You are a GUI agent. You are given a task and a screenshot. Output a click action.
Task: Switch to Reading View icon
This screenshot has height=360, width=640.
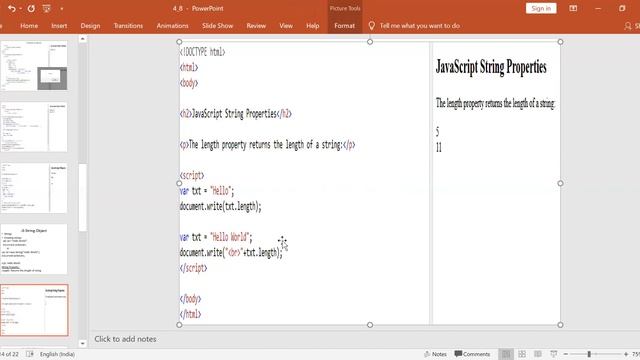[x=538, y=354]
